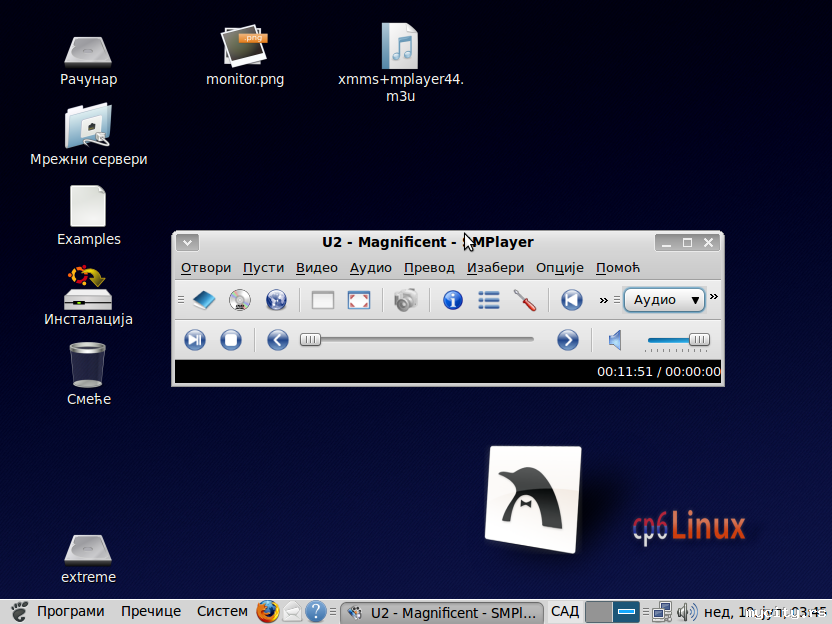Open preferences screwdriver tool icon
Viewport: 832px width, 624px height.
[525, 300]
